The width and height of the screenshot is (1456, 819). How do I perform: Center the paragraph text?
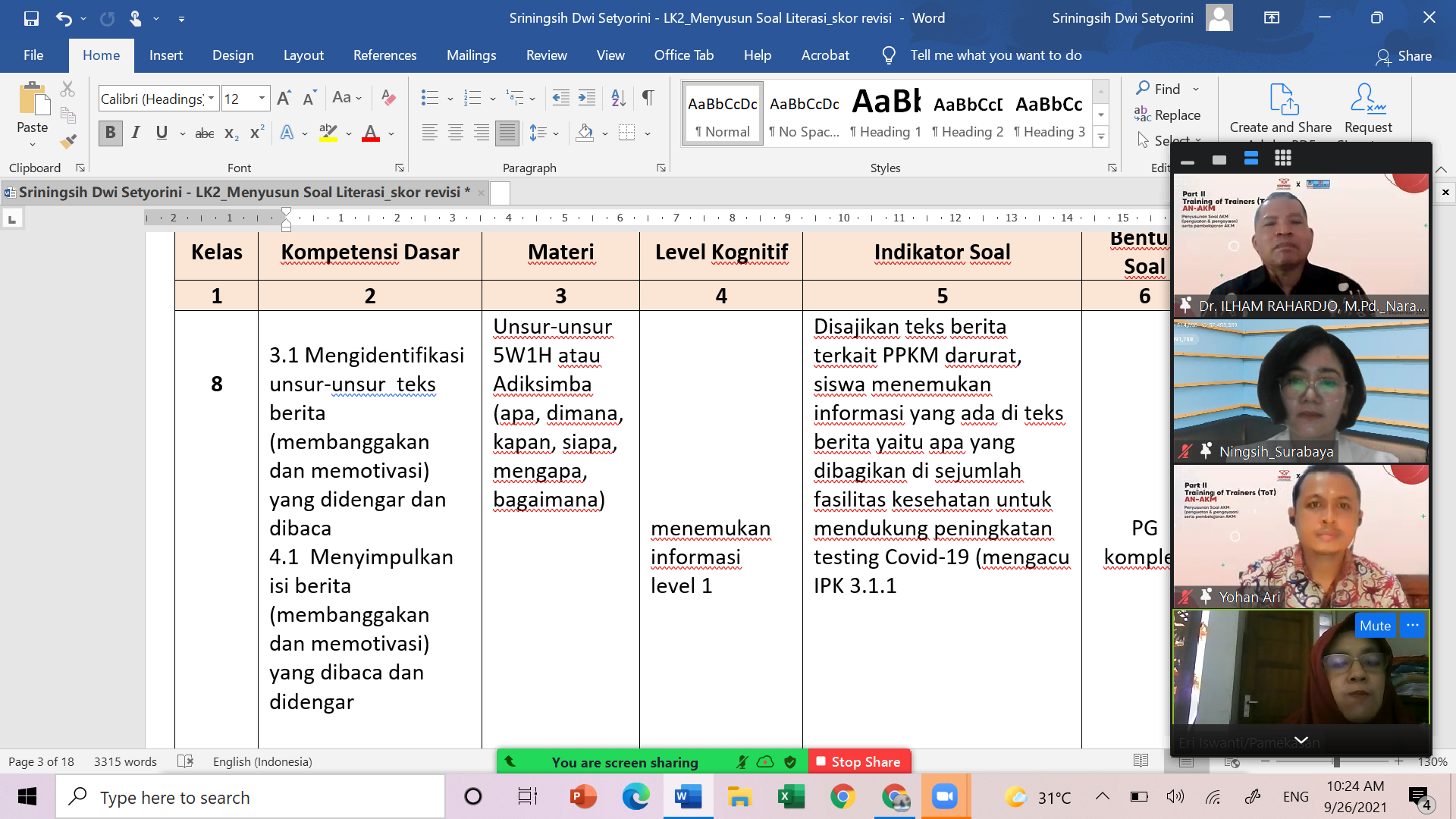[455, 133]
